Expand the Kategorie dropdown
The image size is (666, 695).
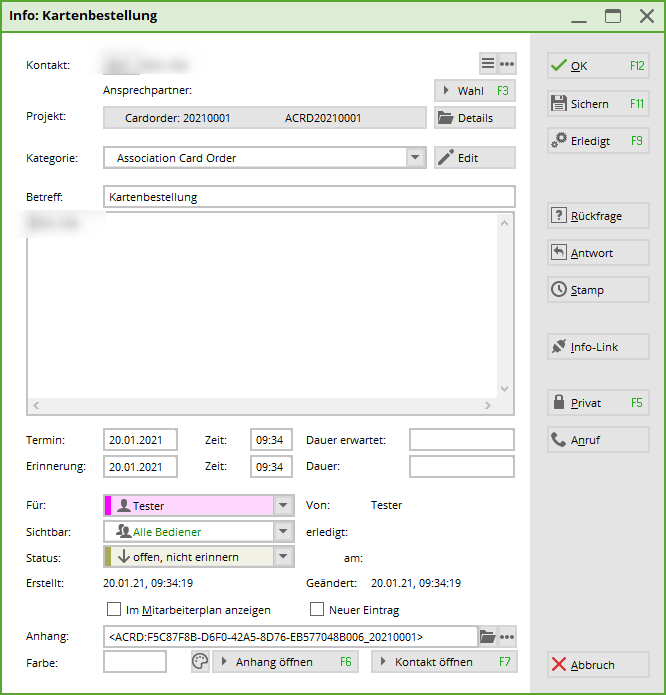[416, 158]
